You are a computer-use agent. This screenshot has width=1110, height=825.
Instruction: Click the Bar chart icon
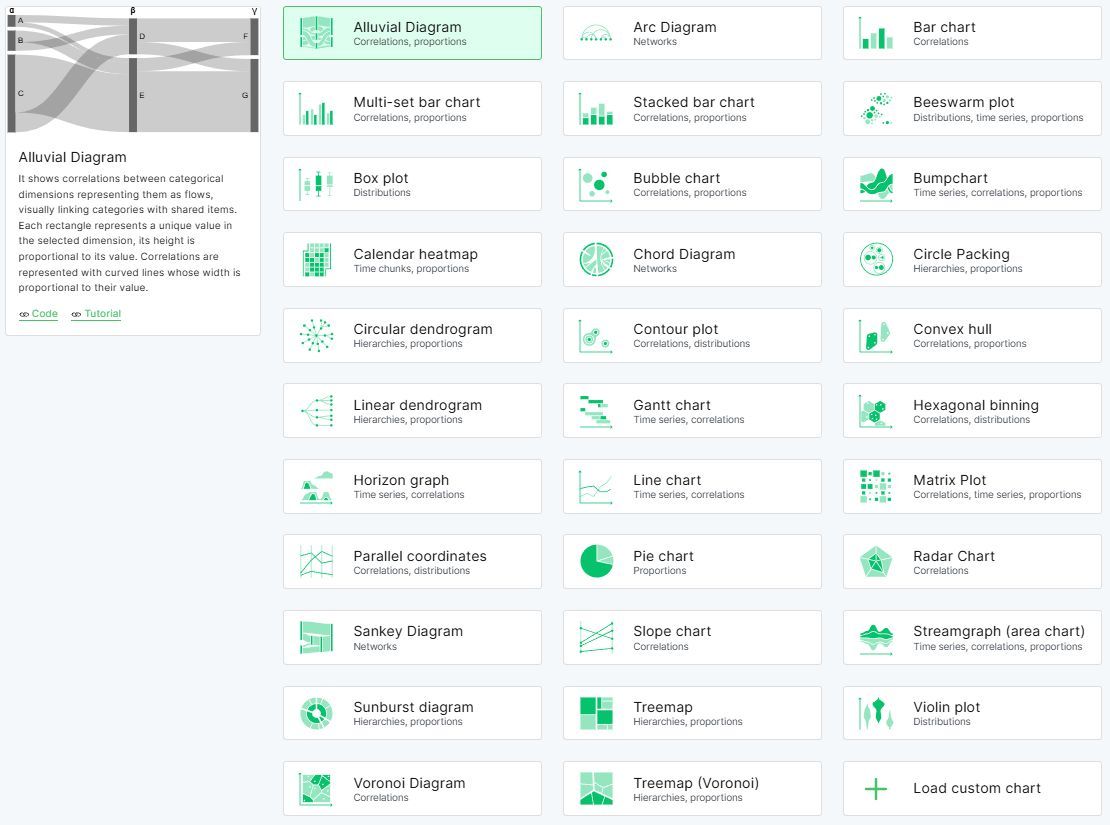click(x=876, y=33)
